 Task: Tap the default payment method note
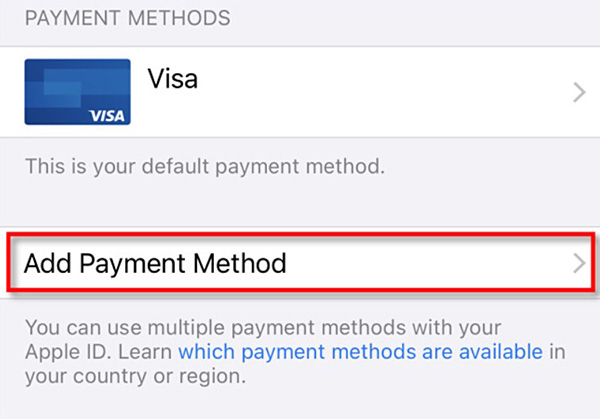[205, 166]
